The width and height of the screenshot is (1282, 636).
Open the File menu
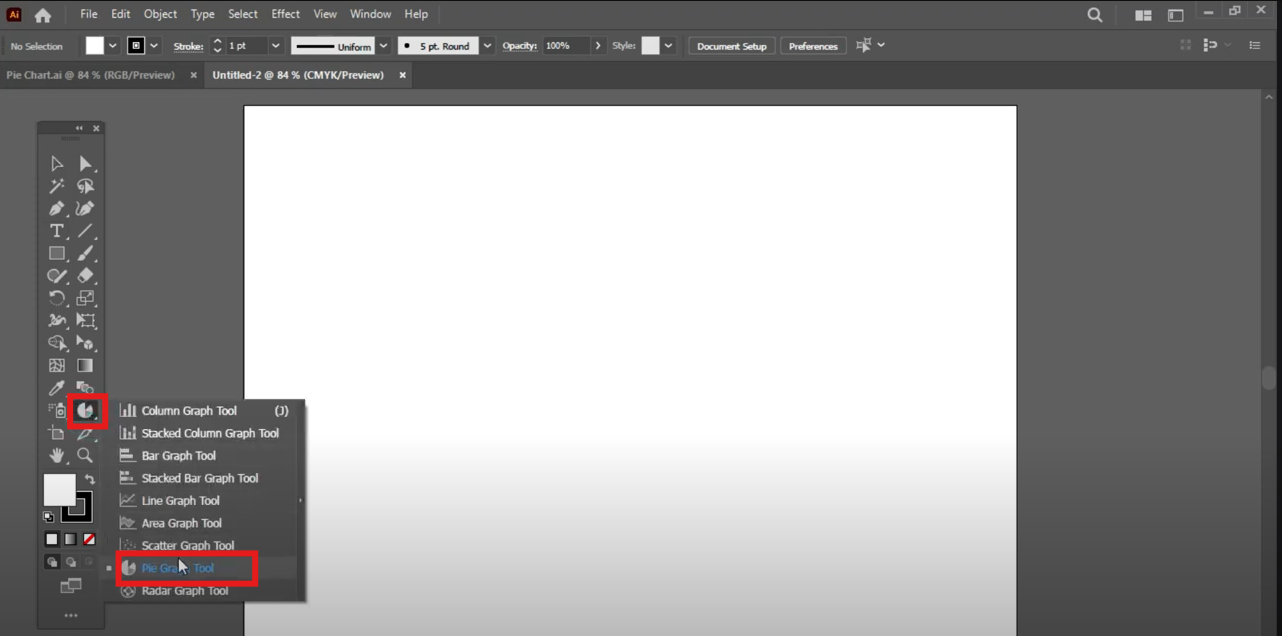click(x=89, y=14)
